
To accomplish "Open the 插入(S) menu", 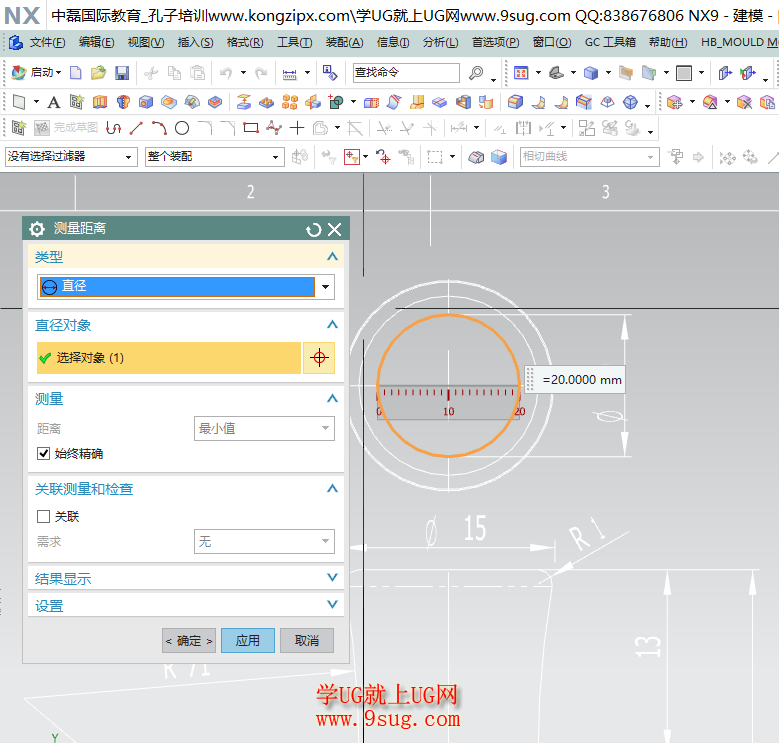I will pyautogui.click(x=196, y=43).
